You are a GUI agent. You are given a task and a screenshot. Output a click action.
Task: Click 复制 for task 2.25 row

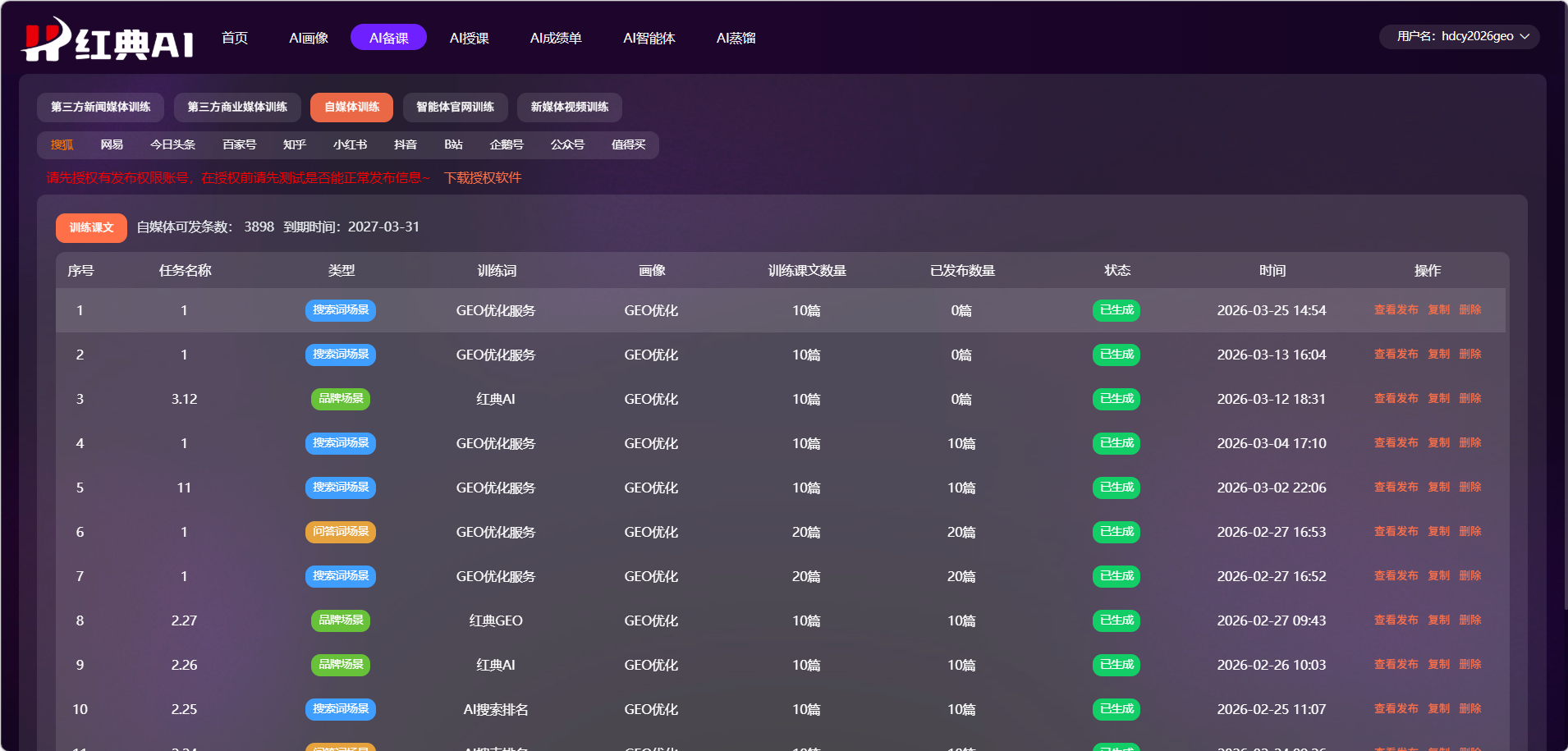[1438, 709]
